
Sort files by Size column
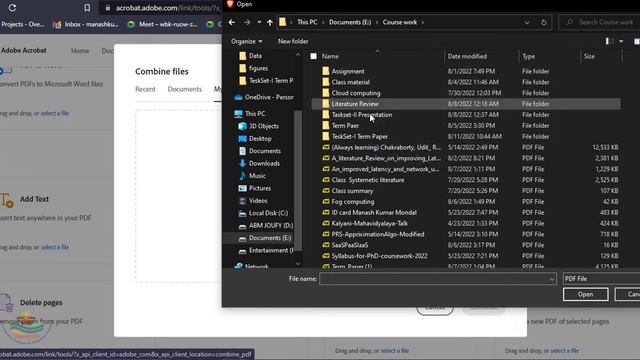tap(589, 56)
